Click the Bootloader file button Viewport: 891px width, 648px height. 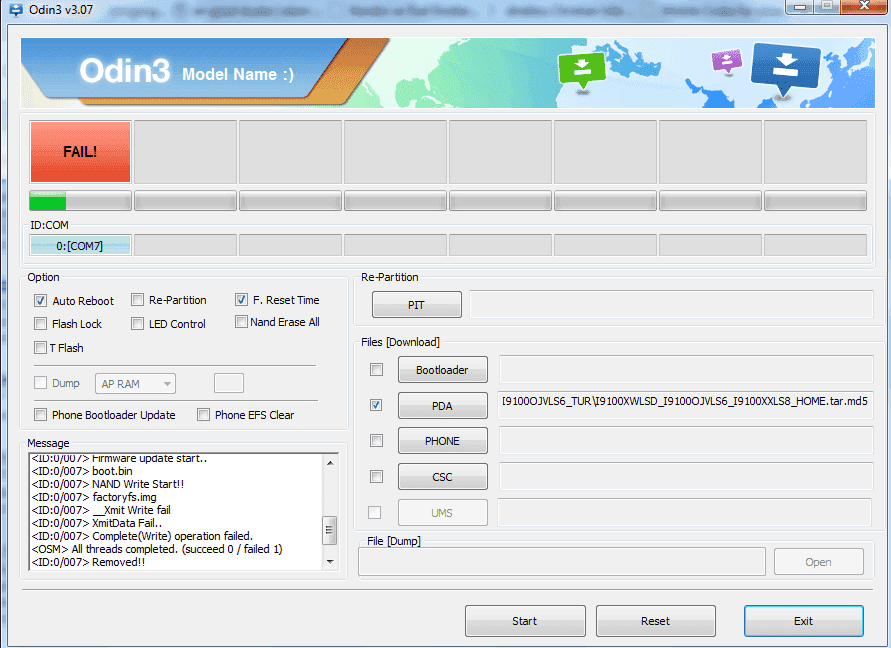point(442,370)
